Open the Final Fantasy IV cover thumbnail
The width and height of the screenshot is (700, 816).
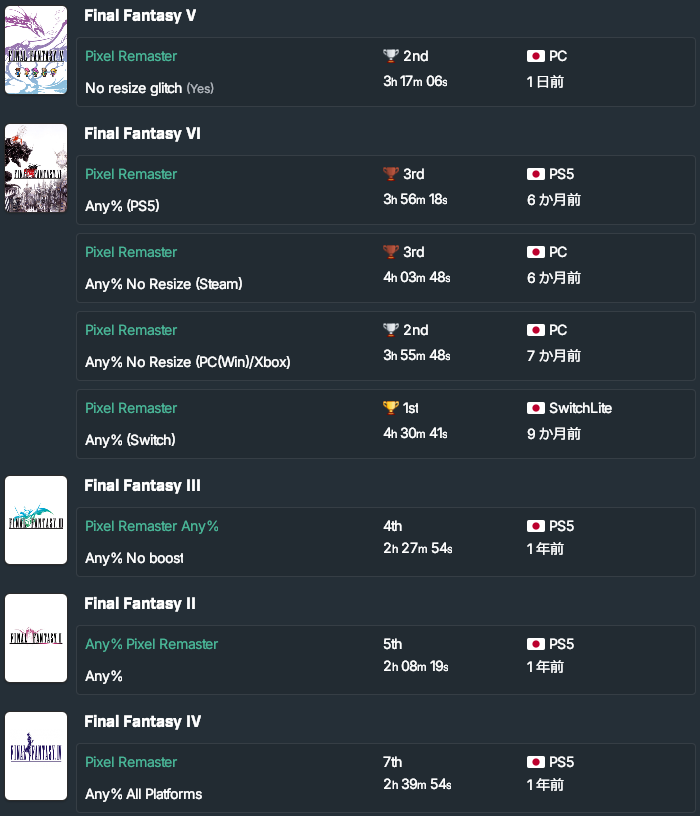(x=36, y=756)
